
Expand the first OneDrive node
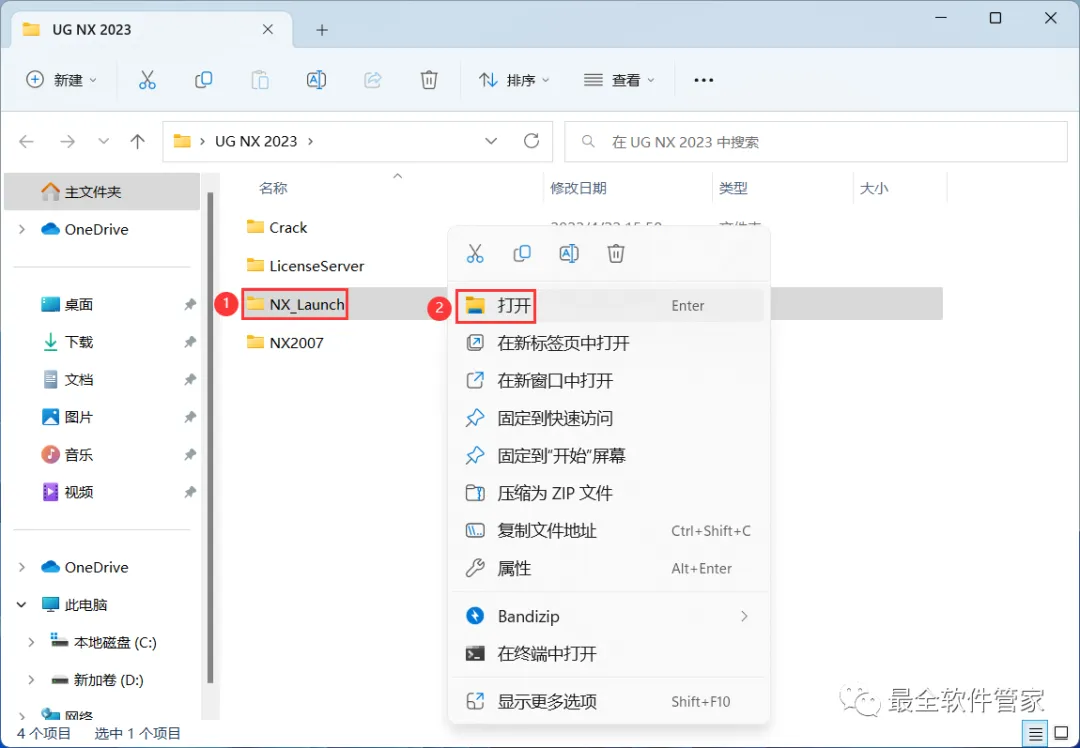click(22, 229)
